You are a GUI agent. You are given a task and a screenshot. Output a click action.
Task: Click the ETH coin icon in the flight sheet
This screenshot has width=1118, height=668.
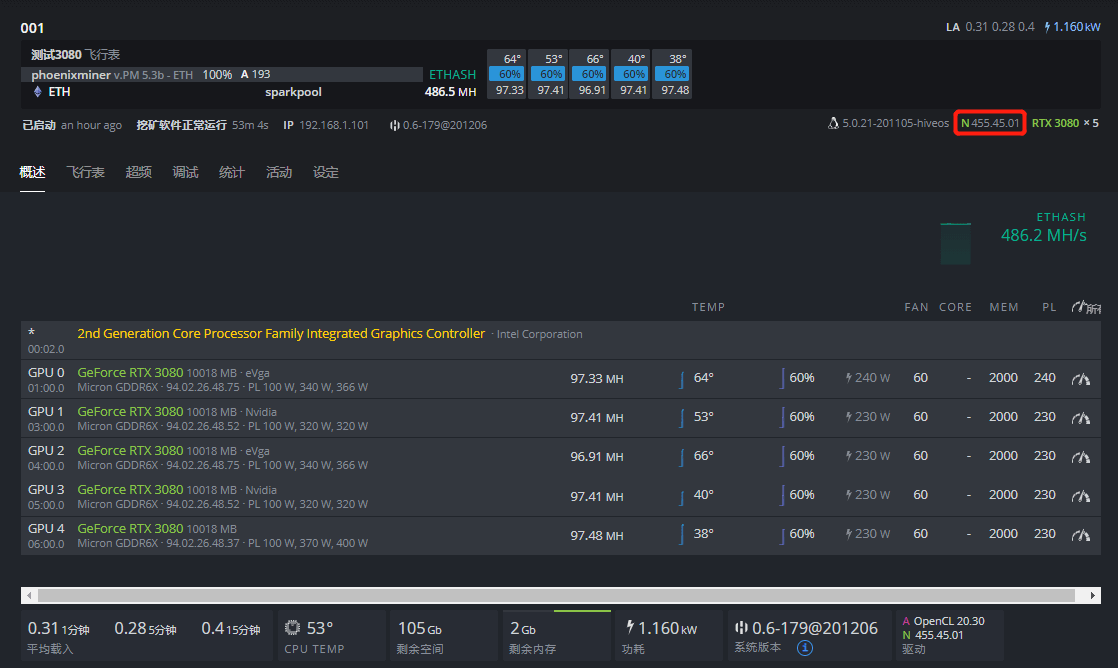point(39,92)
